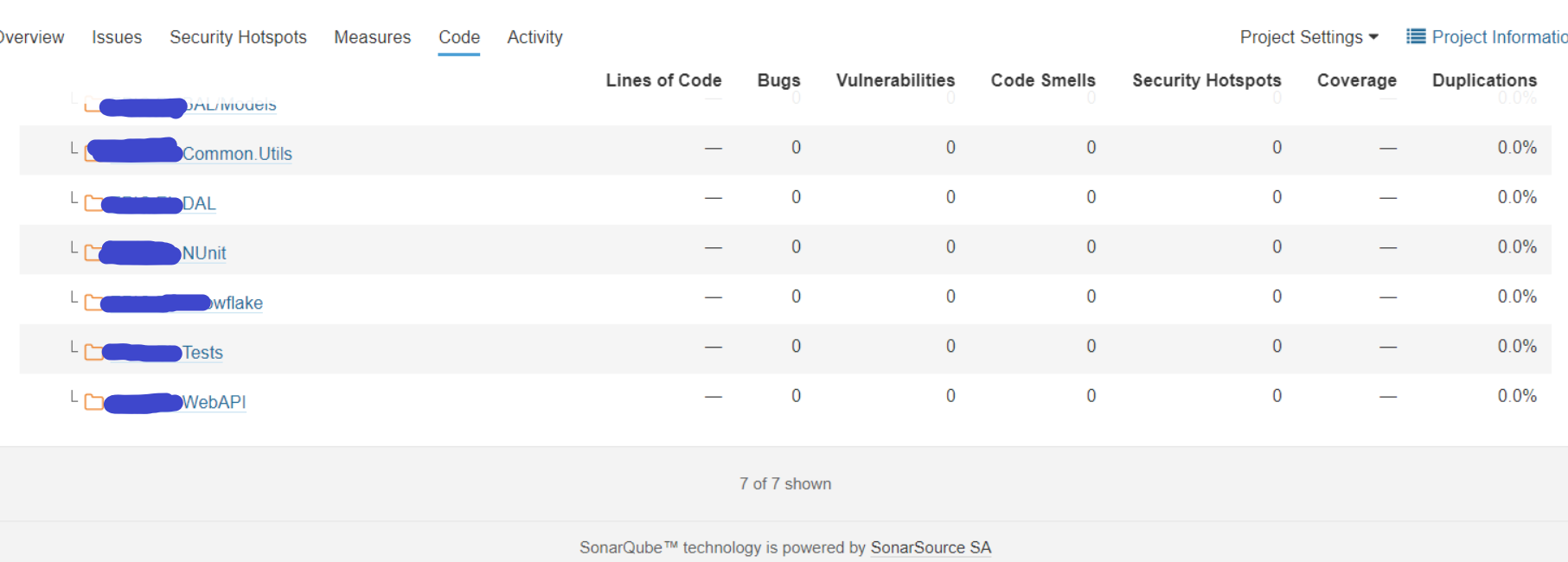Screen dimensions: 1568x562
Task: Click the Project Information link
Action: (1499, 37)
